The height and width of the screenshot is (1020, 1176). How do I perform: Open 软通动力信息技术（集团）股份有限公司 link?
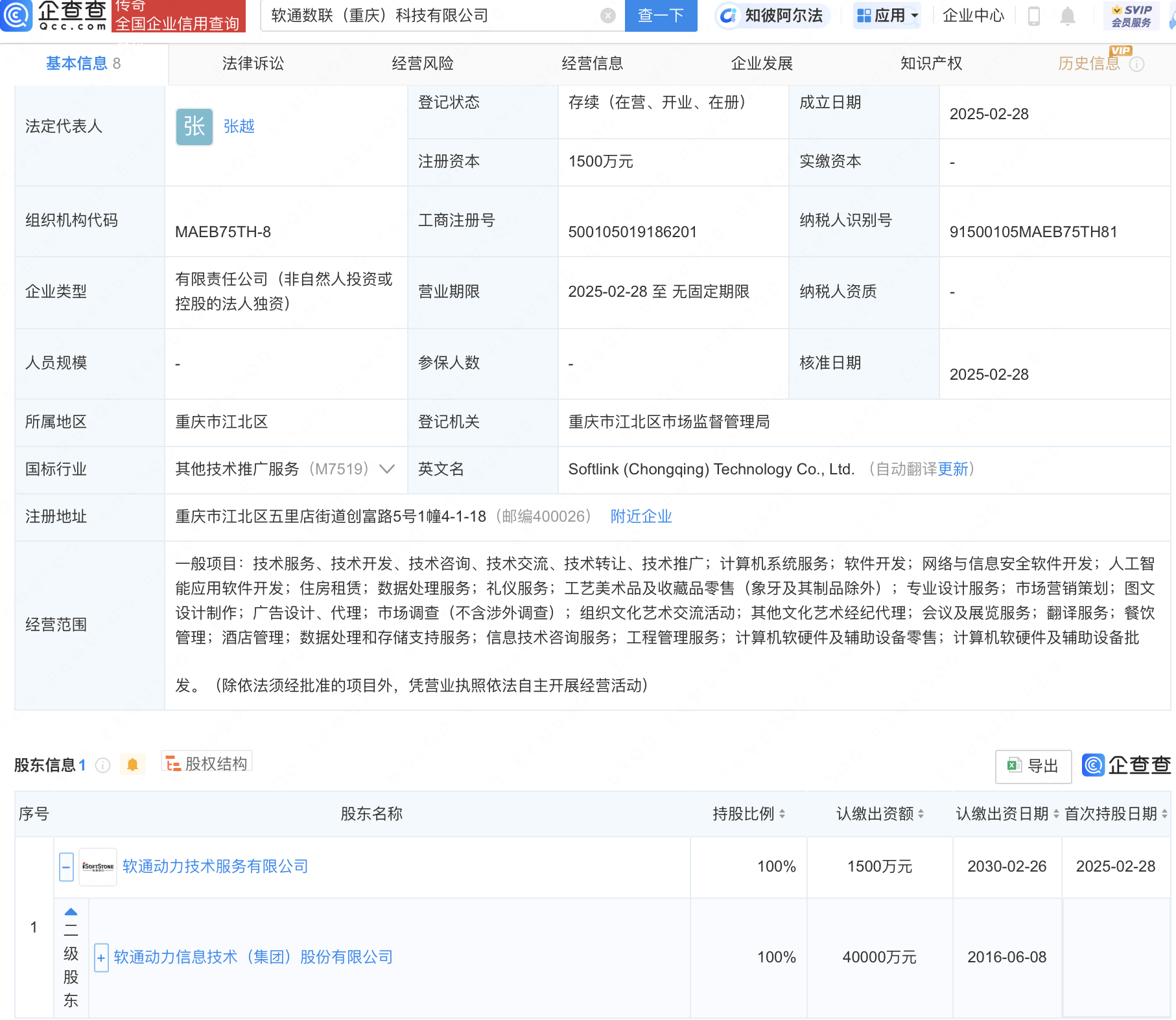tap(253, 957)
